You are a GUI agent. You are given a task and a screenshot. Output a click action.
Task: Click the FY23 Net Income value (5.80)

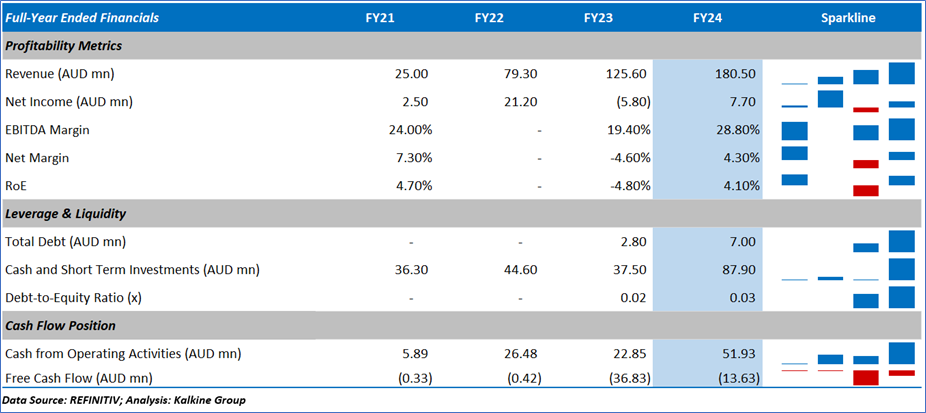click(630, 102)
